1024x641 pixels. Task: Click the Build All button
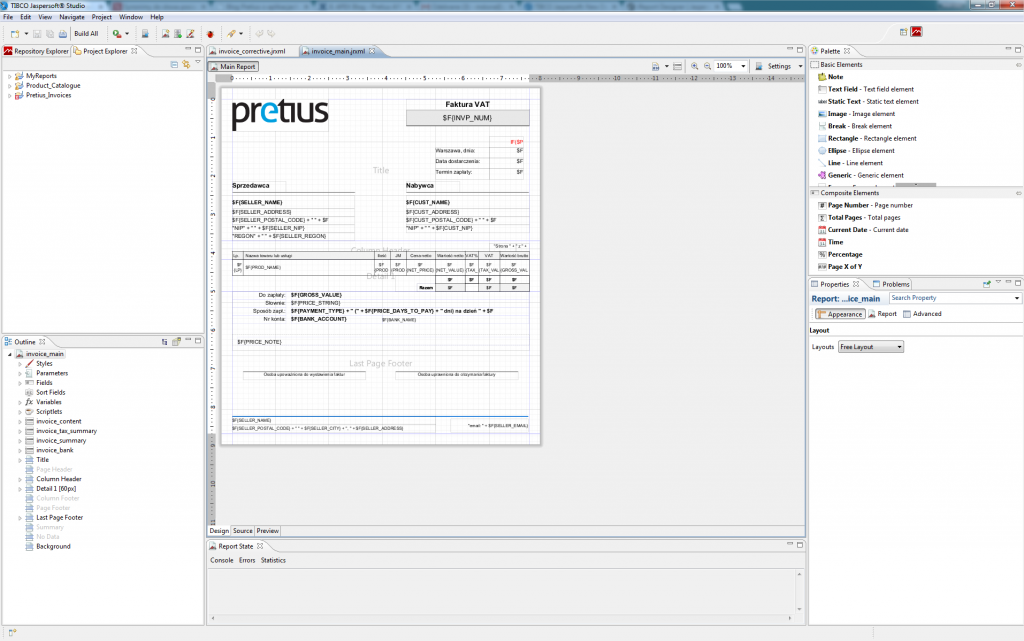click(x=86, y=34)
